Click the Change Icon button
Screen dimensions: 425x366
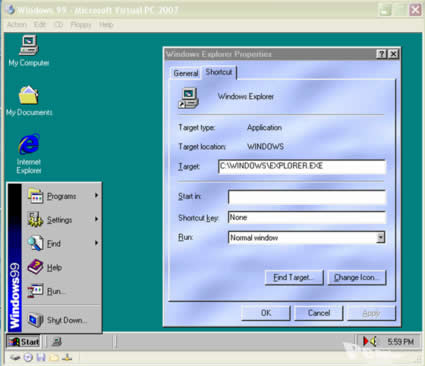357,277
